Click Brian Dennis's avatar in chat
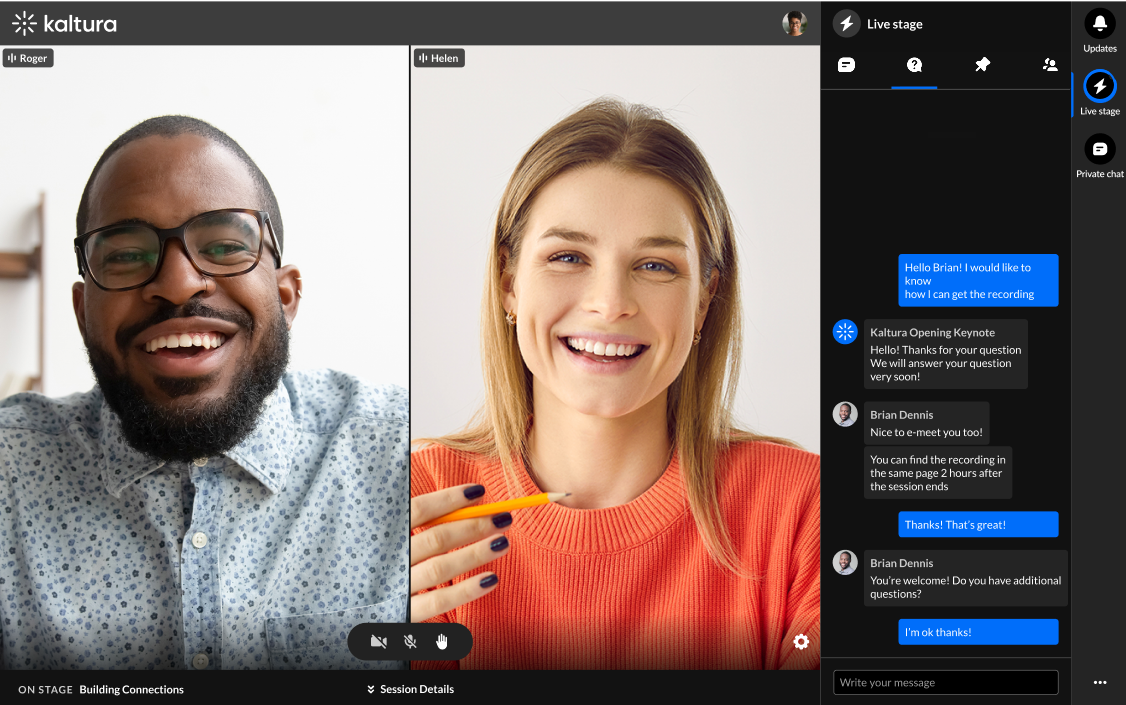The image size is (1126, 705). 845,414
